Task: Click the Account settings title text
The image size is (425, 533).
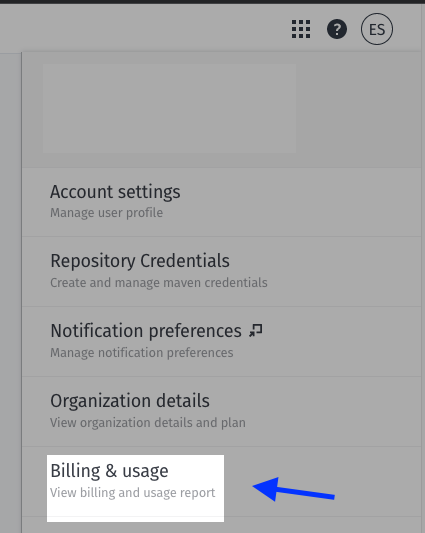Action: click(x=115, y=192)
